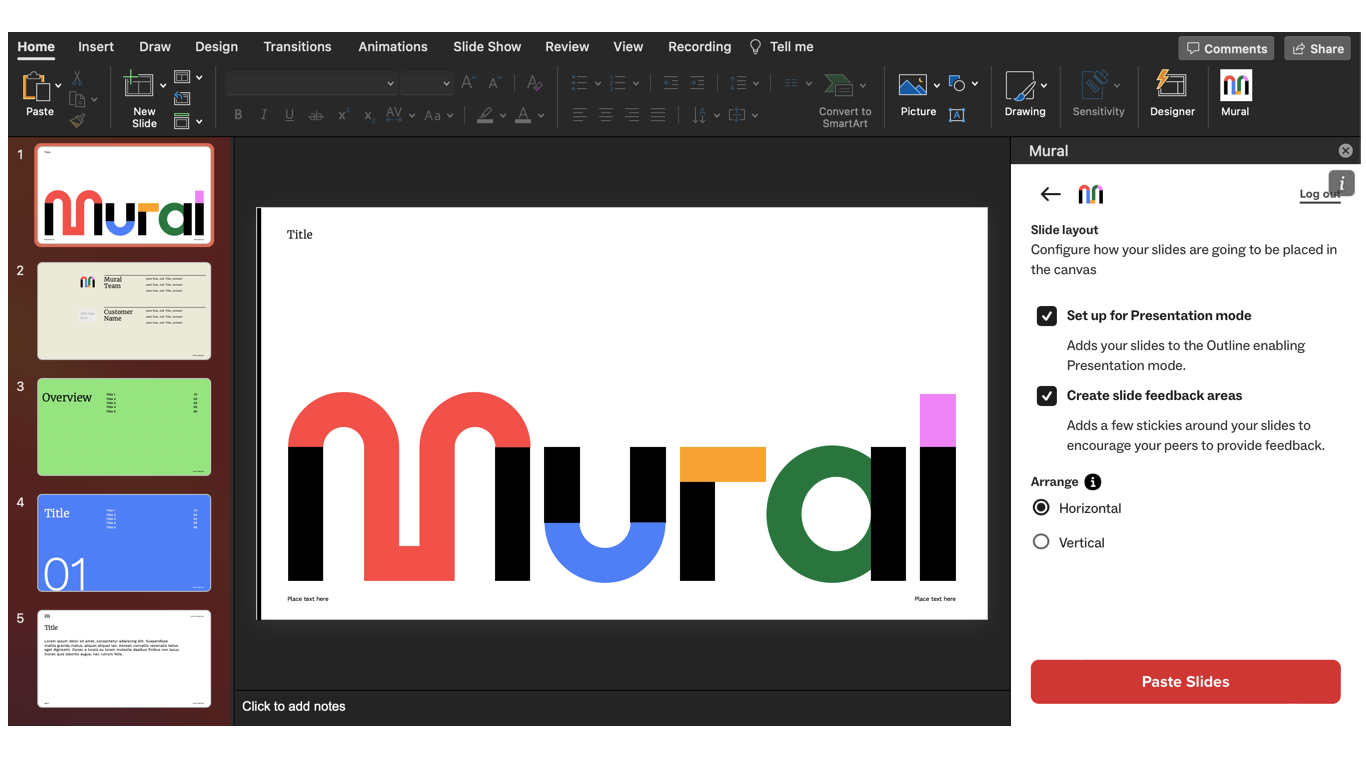Image resolution: width=1366 pixels, height=768 pixels.
Task: Select the blue slide 4 thumbnail
Action: 124,542
